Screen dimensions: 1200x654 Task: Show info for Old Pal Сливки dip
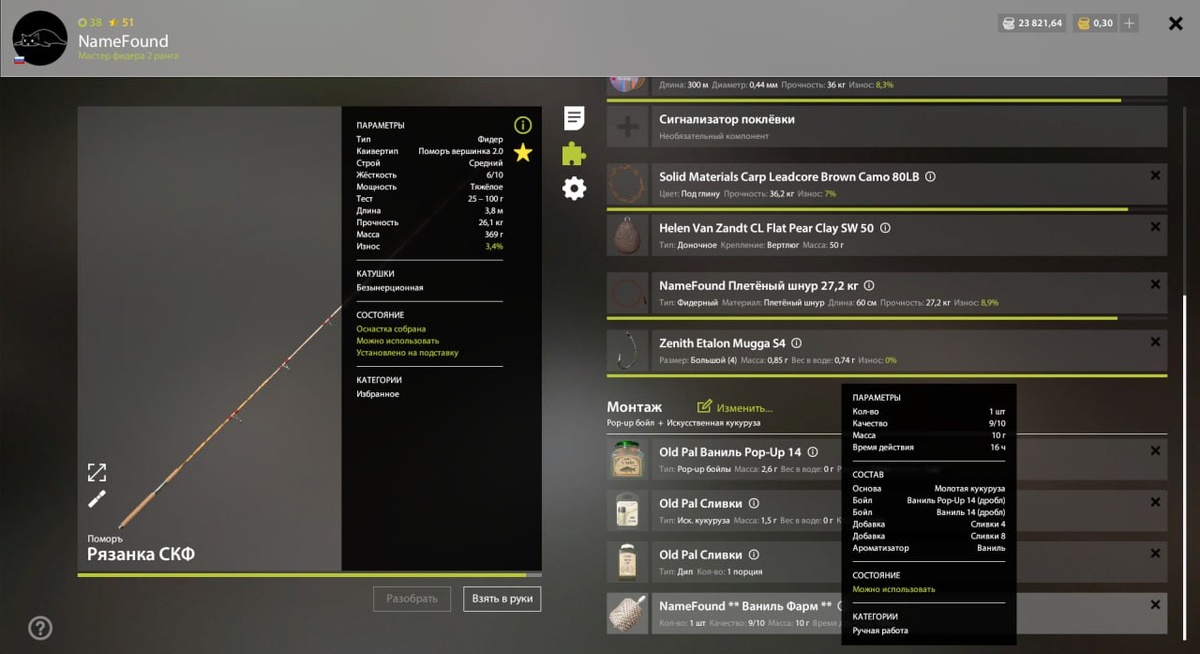point(754,555)
